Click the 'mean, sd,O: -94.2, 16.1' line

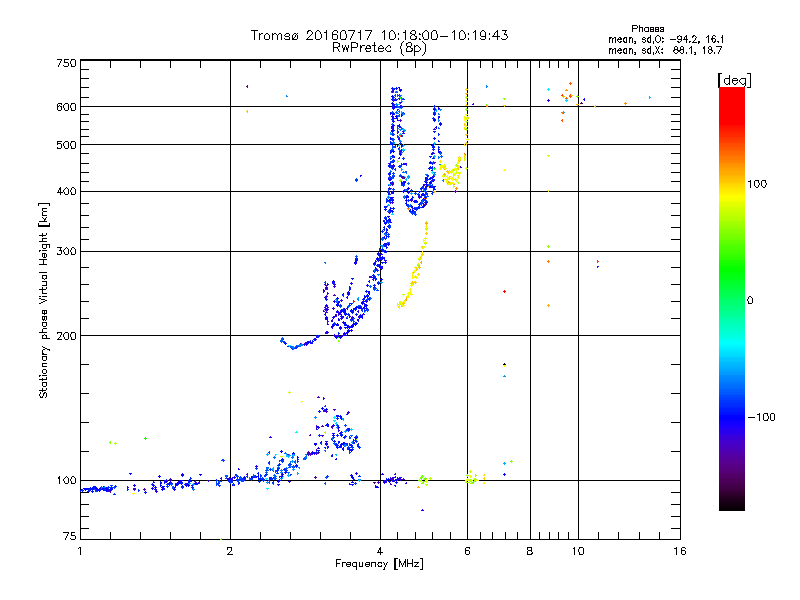coord(666,39)
